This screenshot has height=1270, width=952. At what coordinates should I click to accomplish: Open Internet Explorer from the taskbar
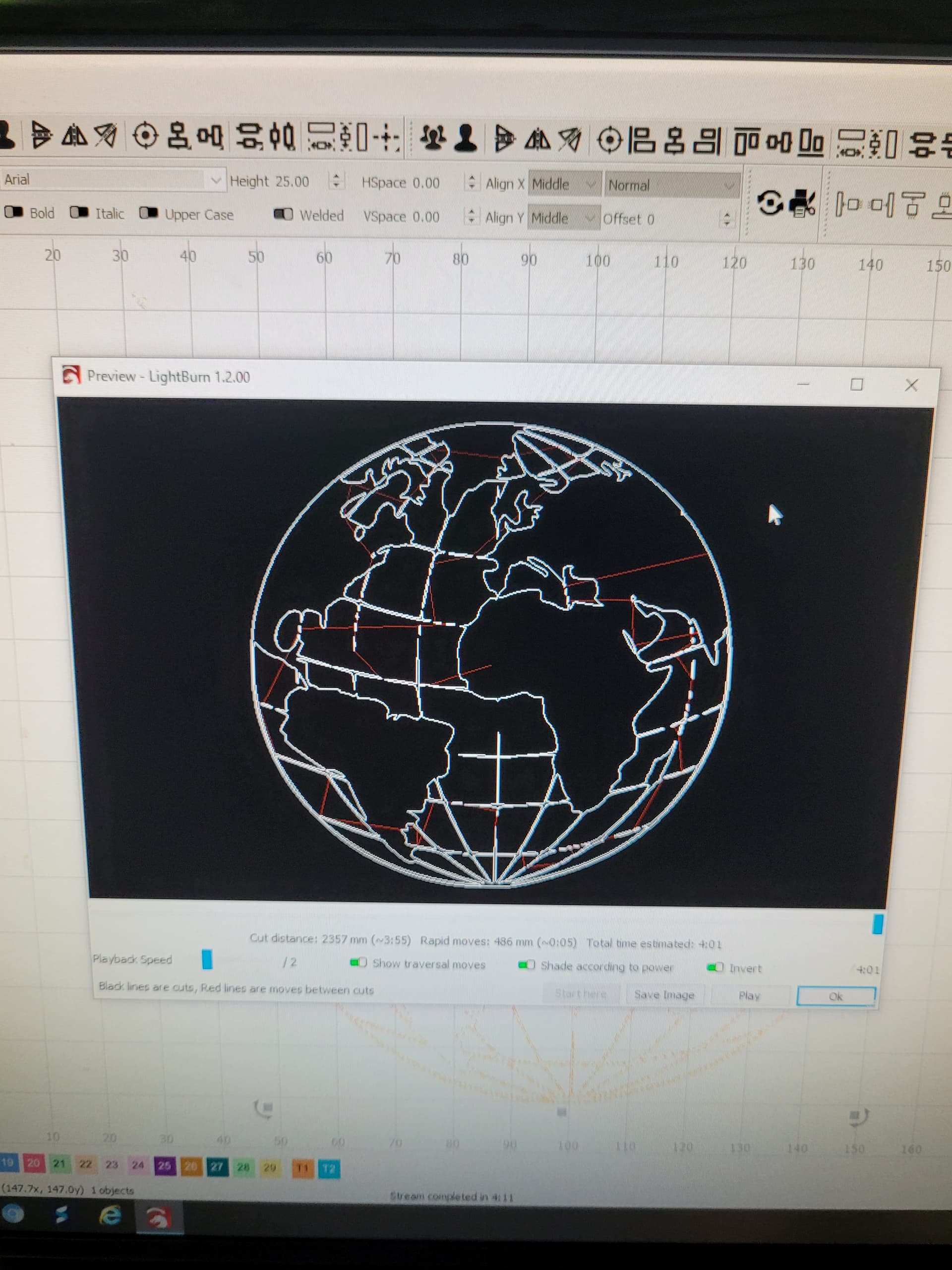tap(110, 1215)
